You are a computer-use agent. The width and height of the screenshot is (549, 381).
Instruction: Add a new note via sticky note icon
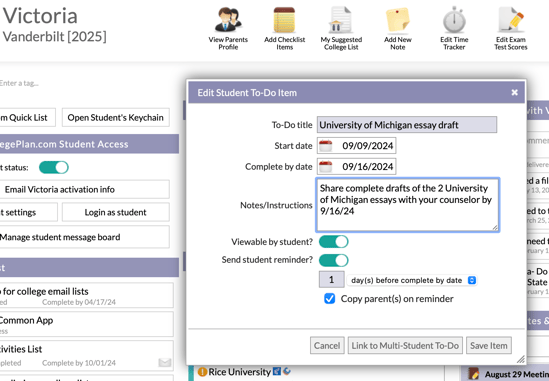pyautogui.click(x=397, y=20)
